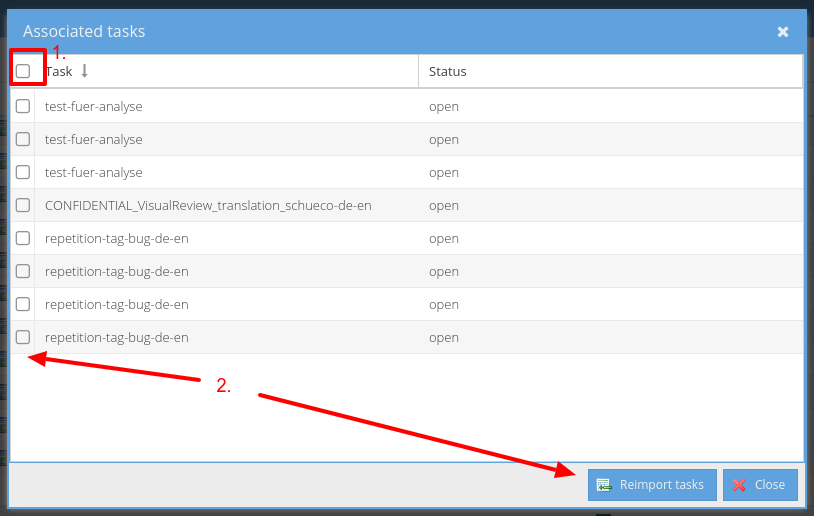Check the third repetition-tag-bug-de-en checkbox
814x516 pixels.
tap(23, 304)
